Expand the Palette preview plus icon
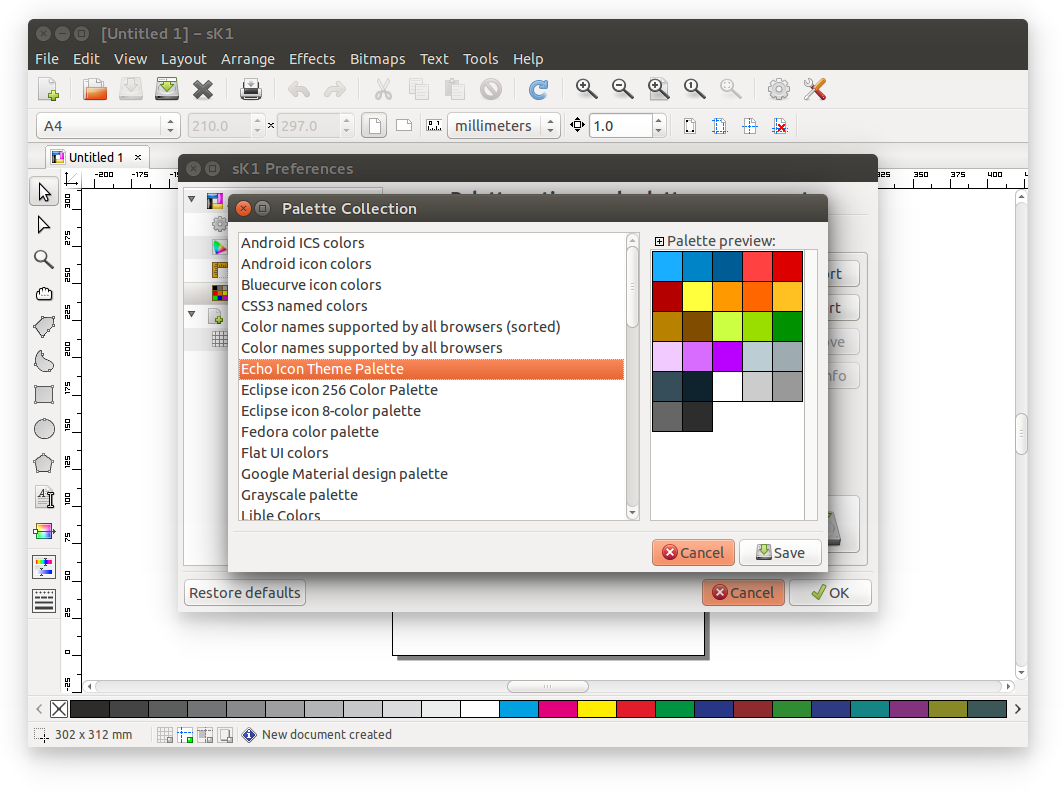Viewport: 1064px width, 792px height. point(659,242)
